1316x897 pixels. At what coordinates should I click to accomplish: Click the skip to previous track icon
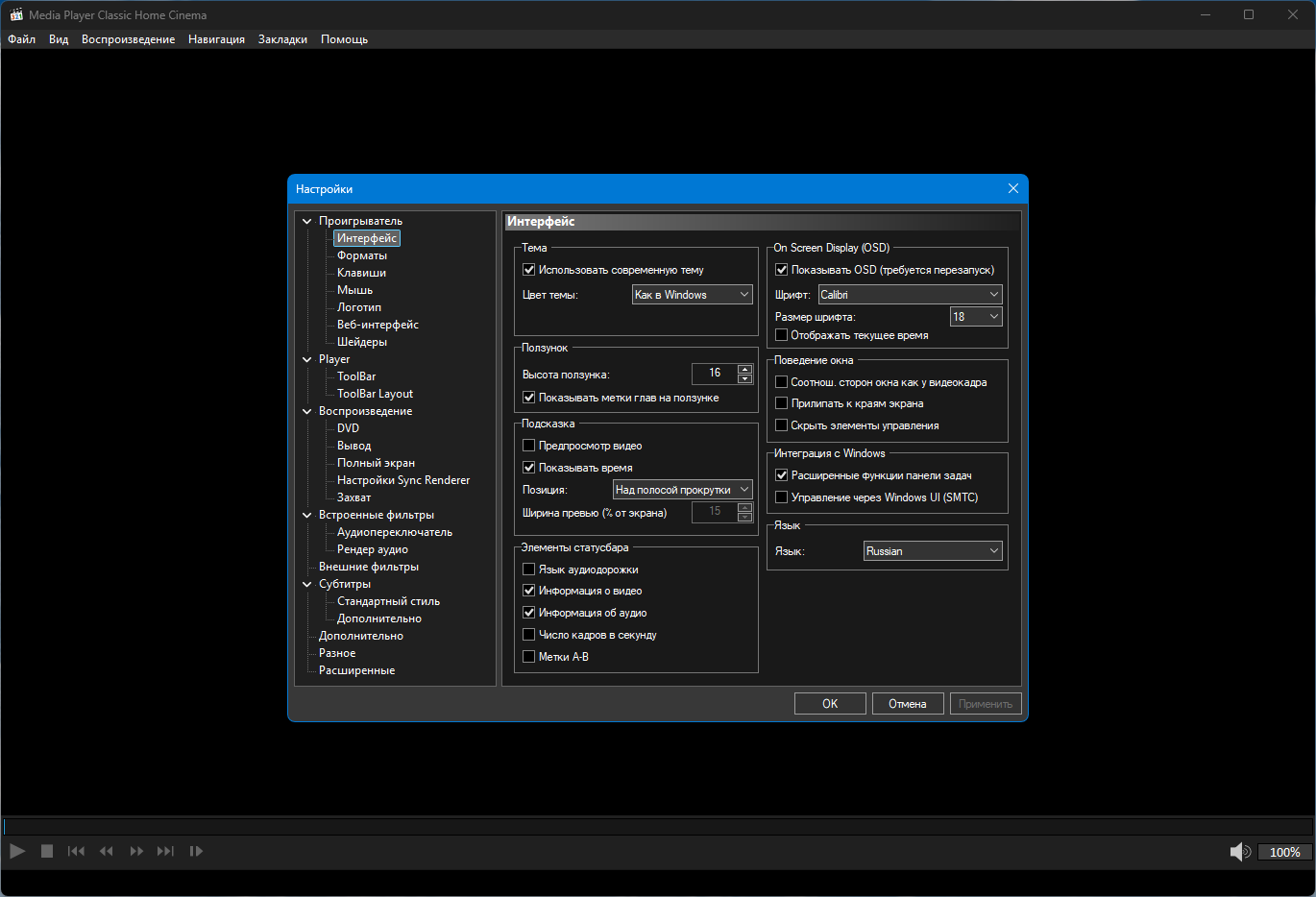pos(76,851)
